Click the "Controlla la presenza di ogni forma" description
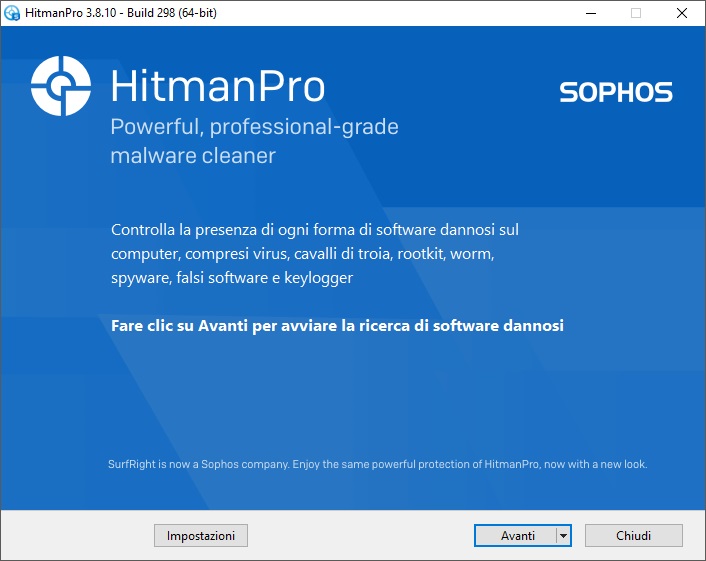This screenshot has height=561, width=706. click(x=315, y=253)
